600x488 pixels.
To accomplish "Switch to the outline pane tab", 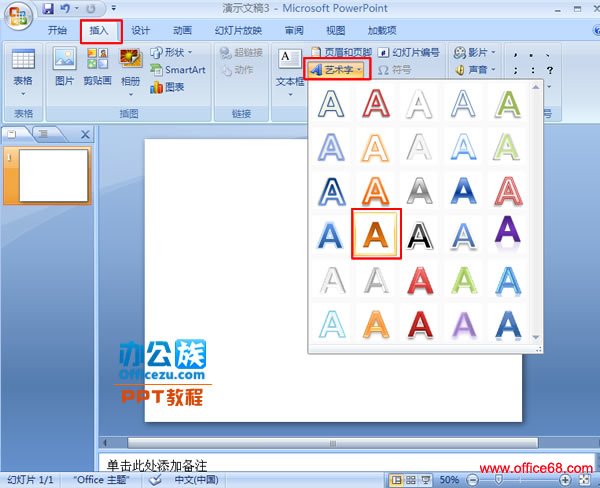I will coord(44,134).
